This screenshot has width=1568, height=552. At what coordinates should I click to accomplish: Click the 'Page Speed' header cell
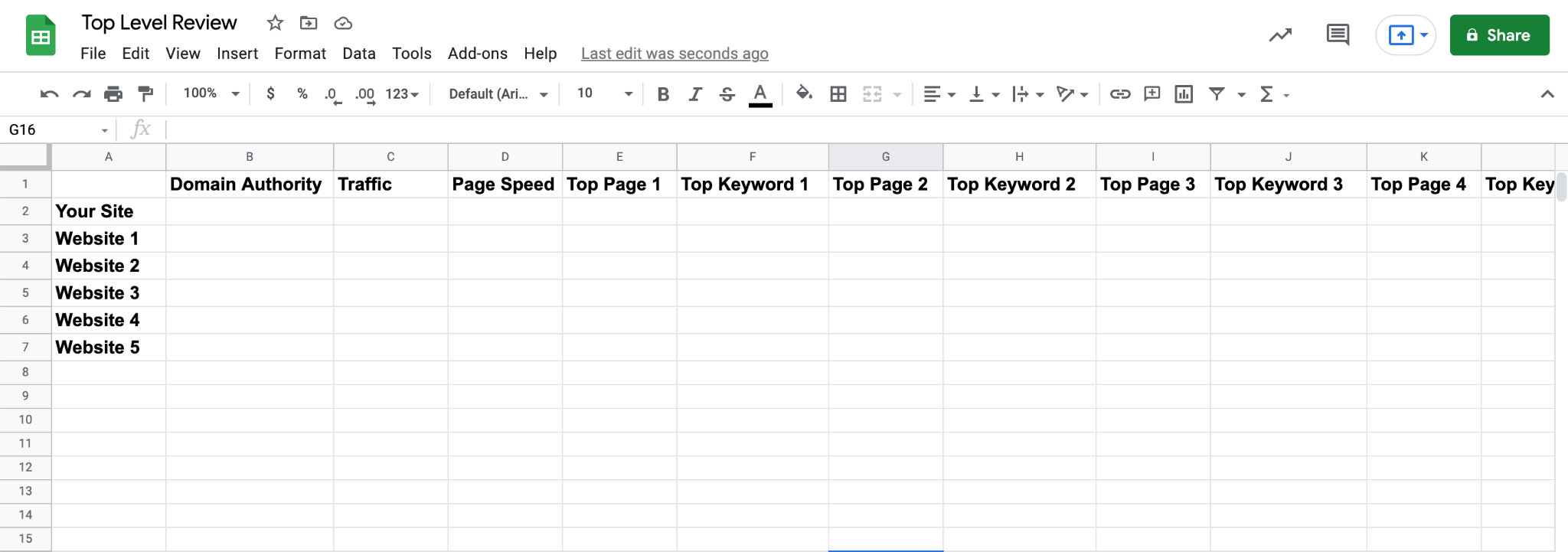pos(505,185)
